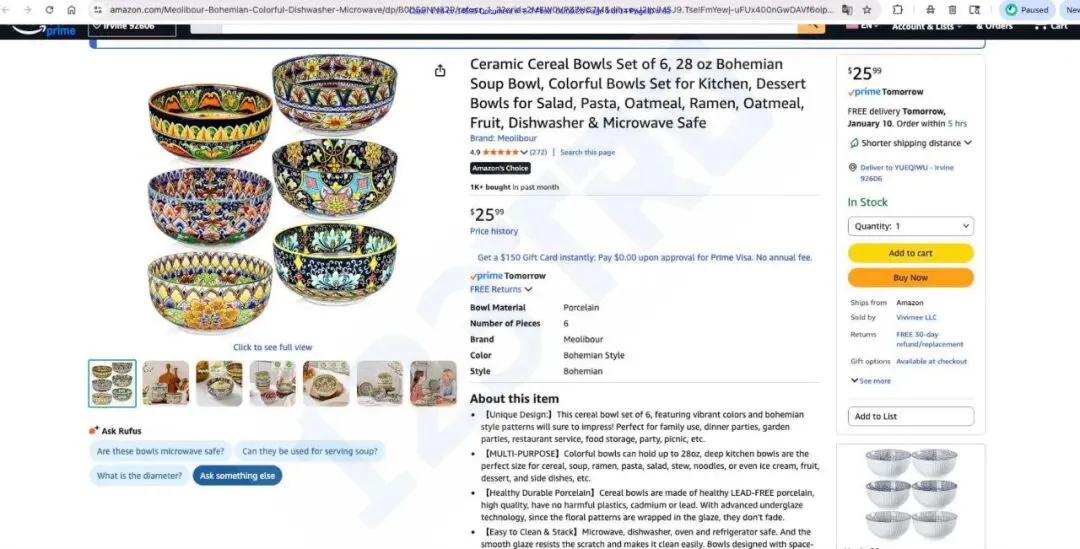Screen dimensions: 1080x549
Task: Open the Quantity dropdown
Action: (x=911, y=226)
